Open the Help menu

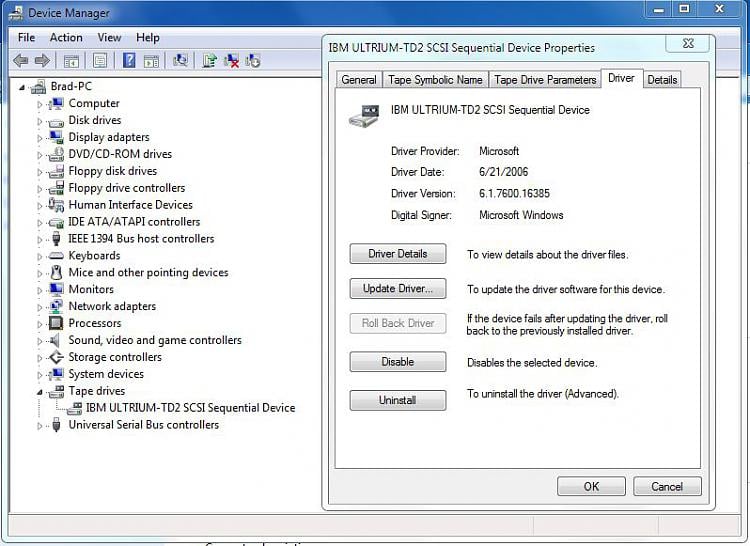coord(148,37)
